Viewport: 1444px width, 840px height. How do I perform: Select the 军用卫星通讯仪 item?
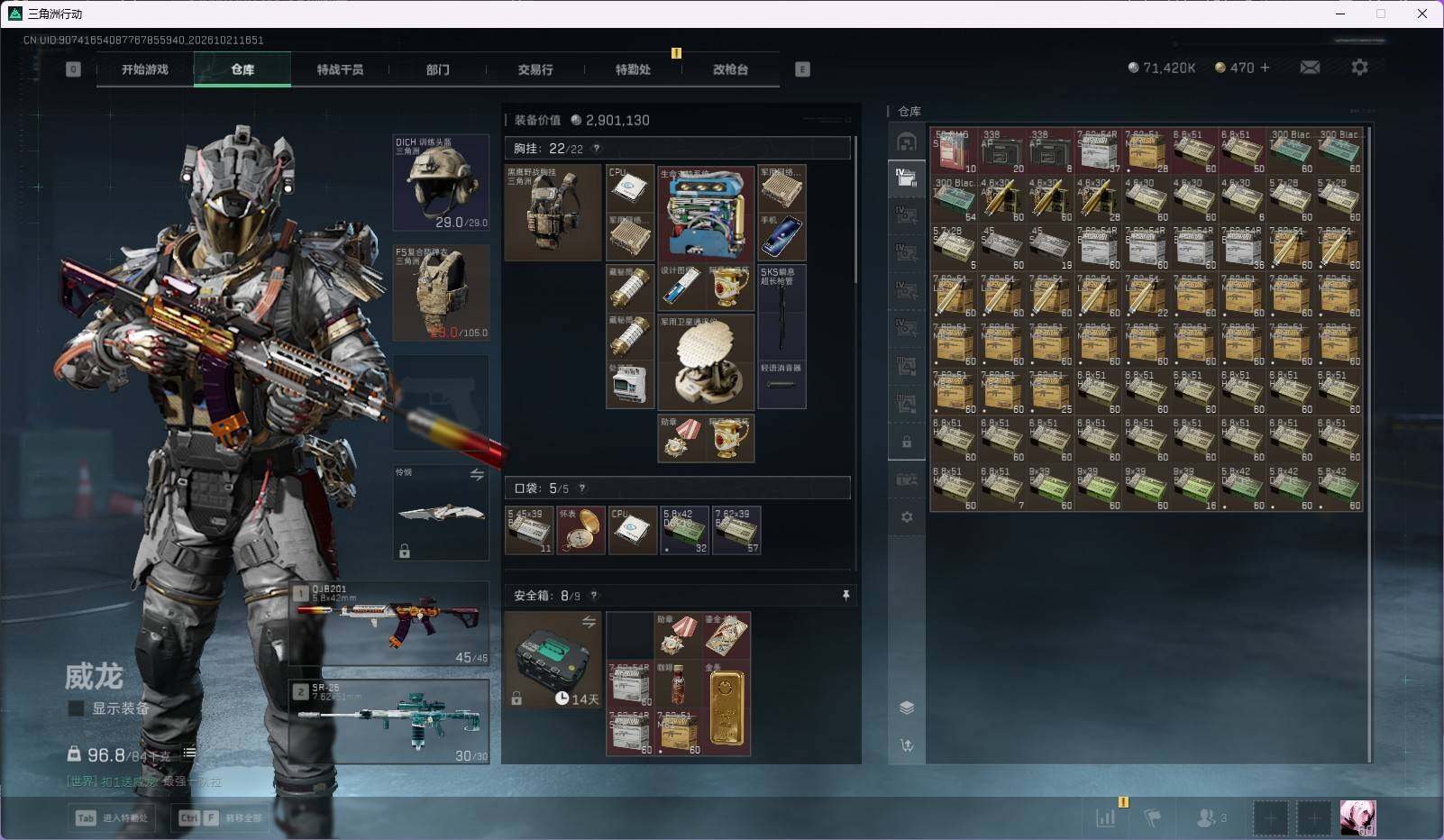(706, 362)
